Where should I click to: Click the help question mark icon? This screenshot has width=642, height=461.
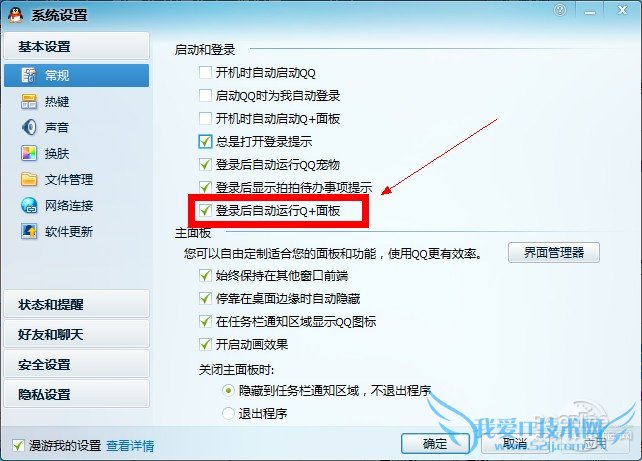tap(560, 10)
